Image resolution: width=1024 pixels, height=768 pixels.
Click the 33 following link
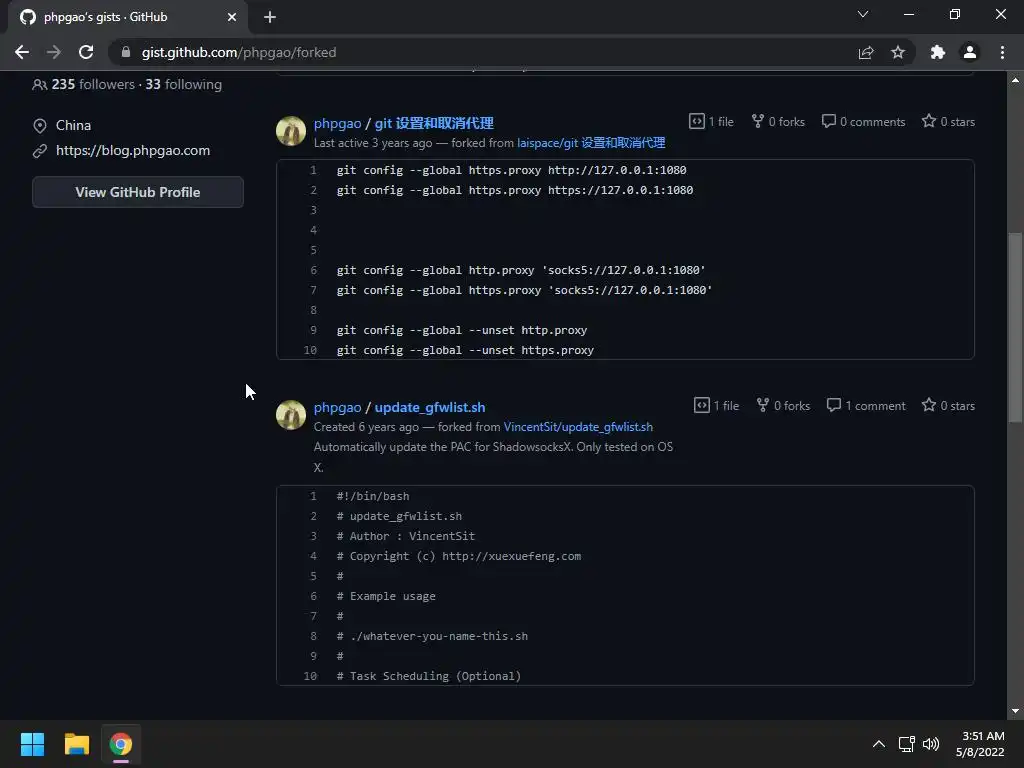pos(184,84)
